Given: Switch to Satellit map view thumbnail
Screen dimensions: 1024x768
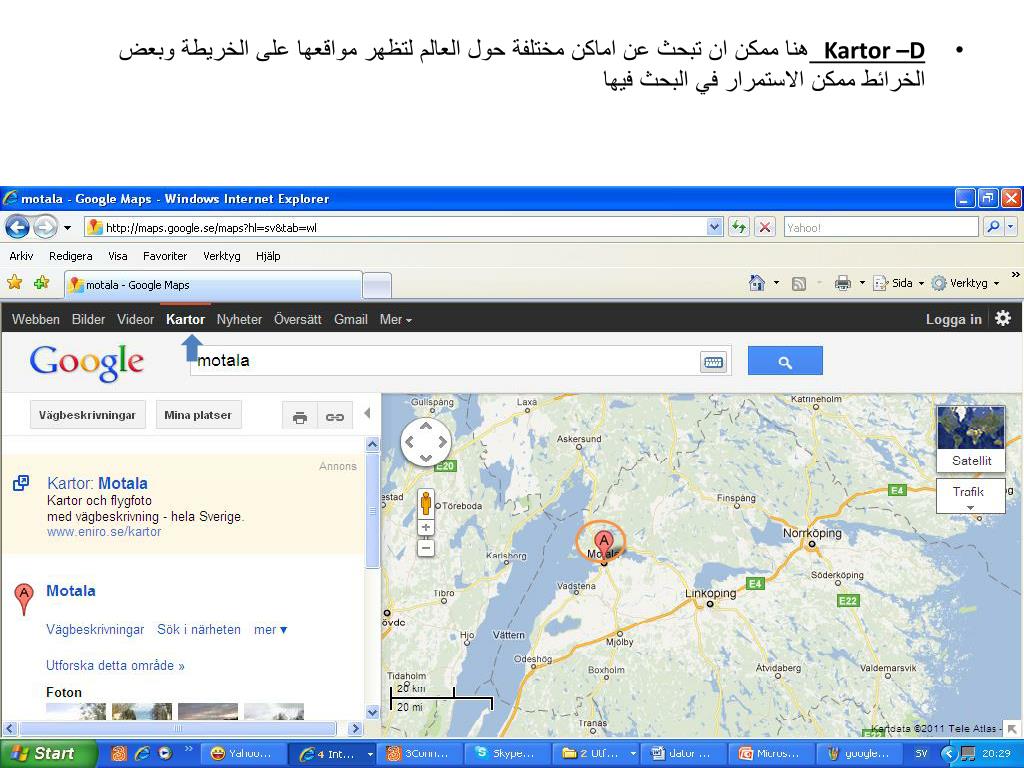Looking at the screenshot, I should (971, 438).
